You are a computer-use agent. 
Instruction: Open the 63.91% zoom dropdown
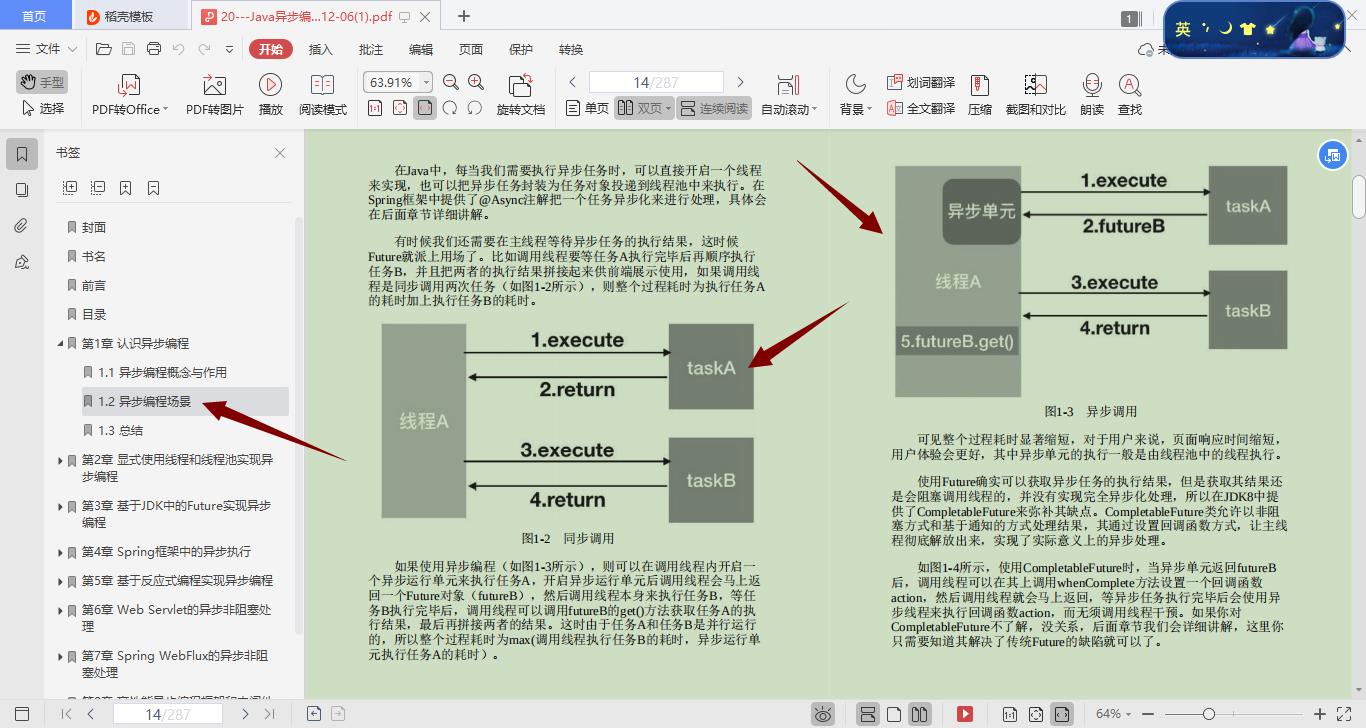pos(427,82)
